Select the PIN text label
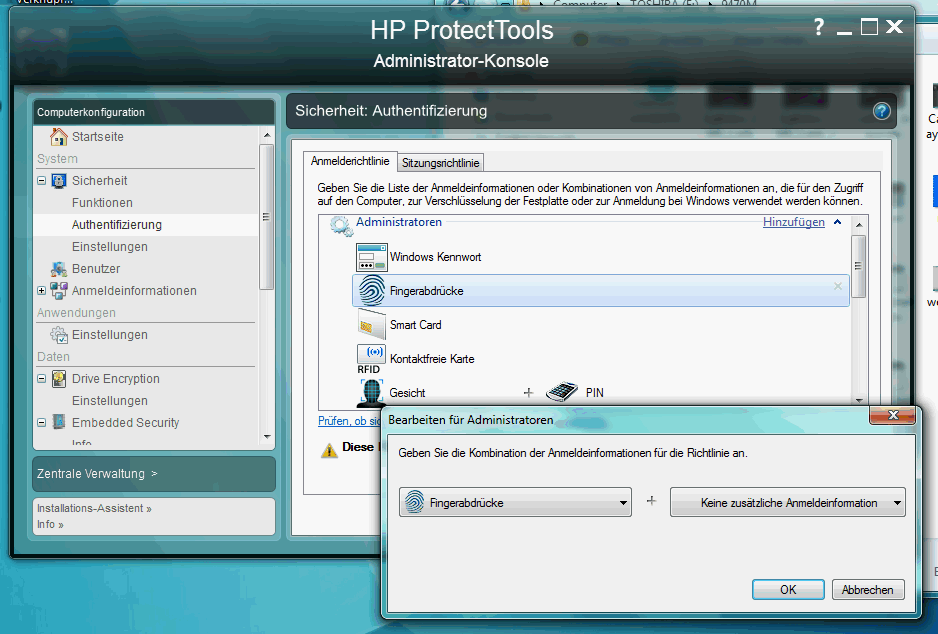Image resolution: width=938 pixels, height=634 pixels. (x=595, y=393)
